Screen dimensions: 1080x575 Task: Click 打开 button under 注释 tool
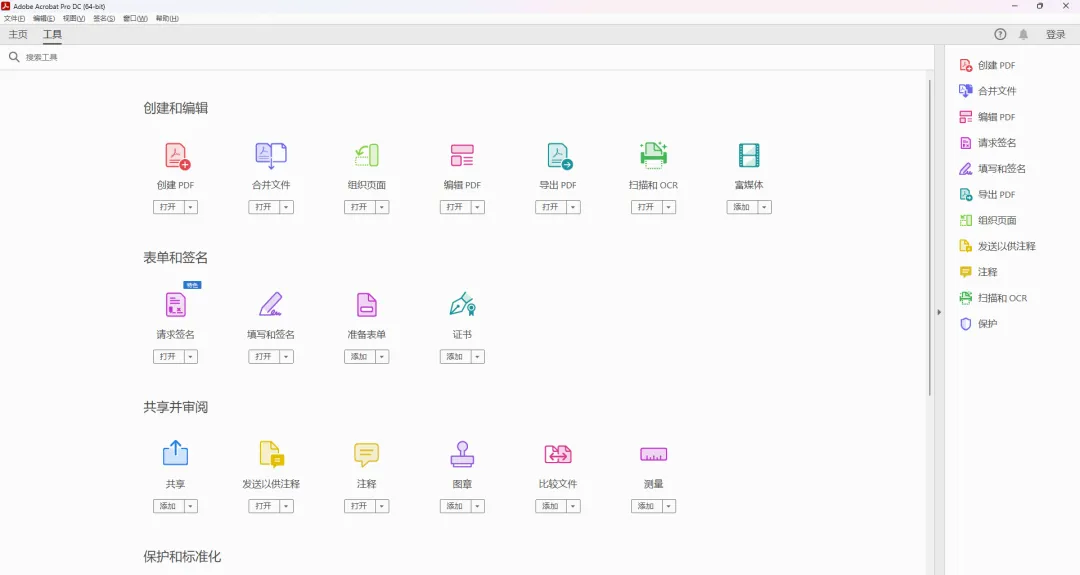(360, 506)
